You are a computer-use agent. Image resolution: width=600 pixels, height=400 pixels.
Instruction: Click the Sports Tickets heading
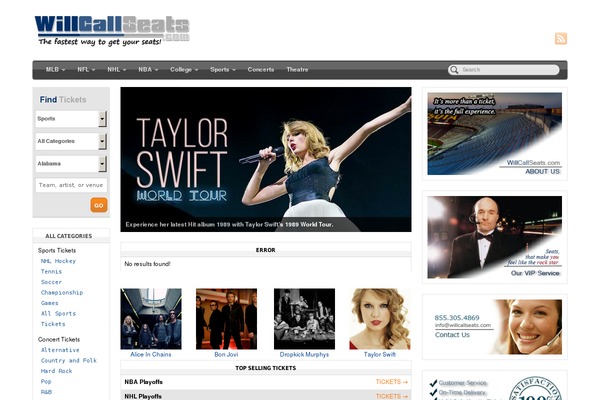coord(57,250)
